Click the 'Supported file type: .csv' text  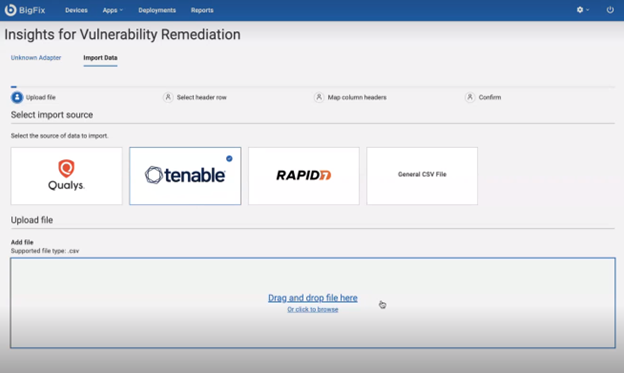point(45,251)
